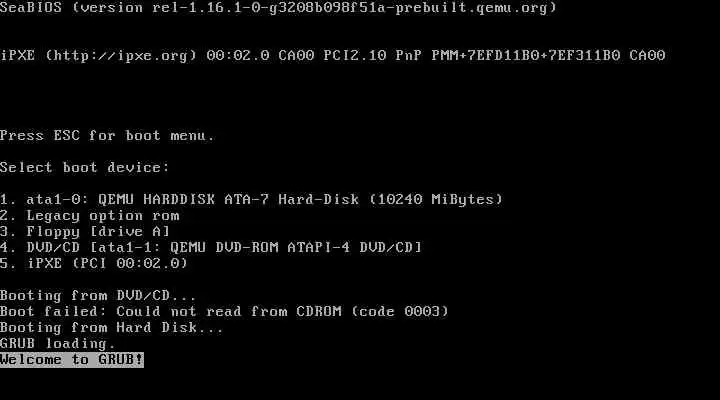Image resolution: width=720 pixels, height=400 pixels.
Task: Click the Select boot device prompt
Action: [x=84, y=167]
